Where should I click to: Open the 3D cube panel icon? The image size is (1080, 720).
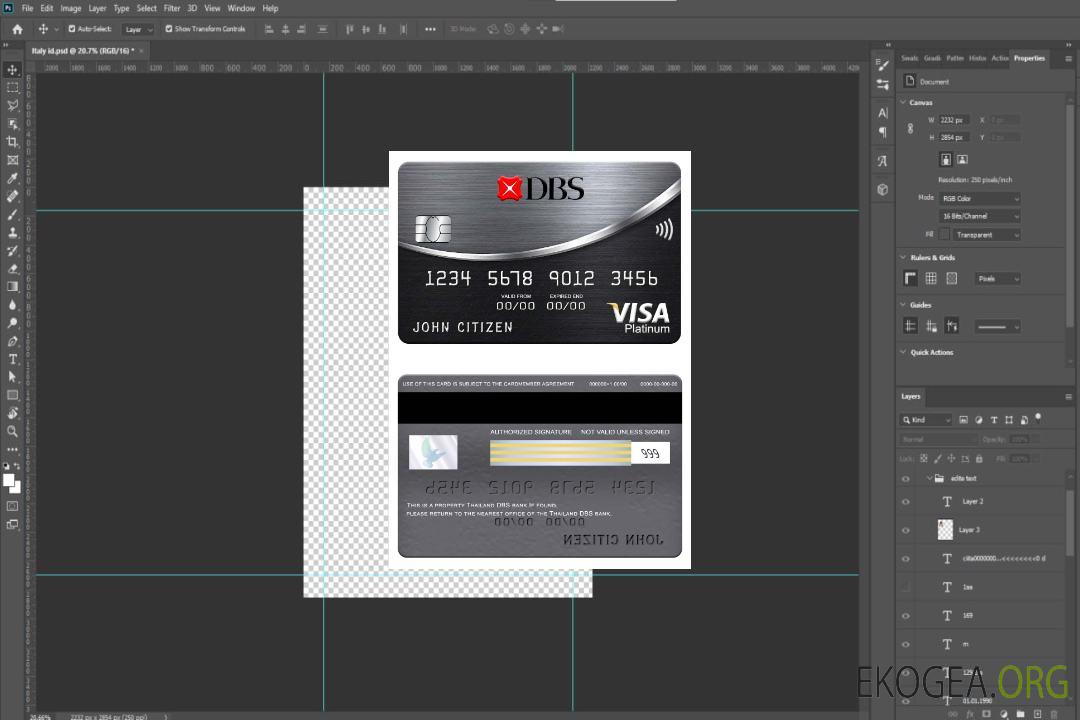pos(883,189)
